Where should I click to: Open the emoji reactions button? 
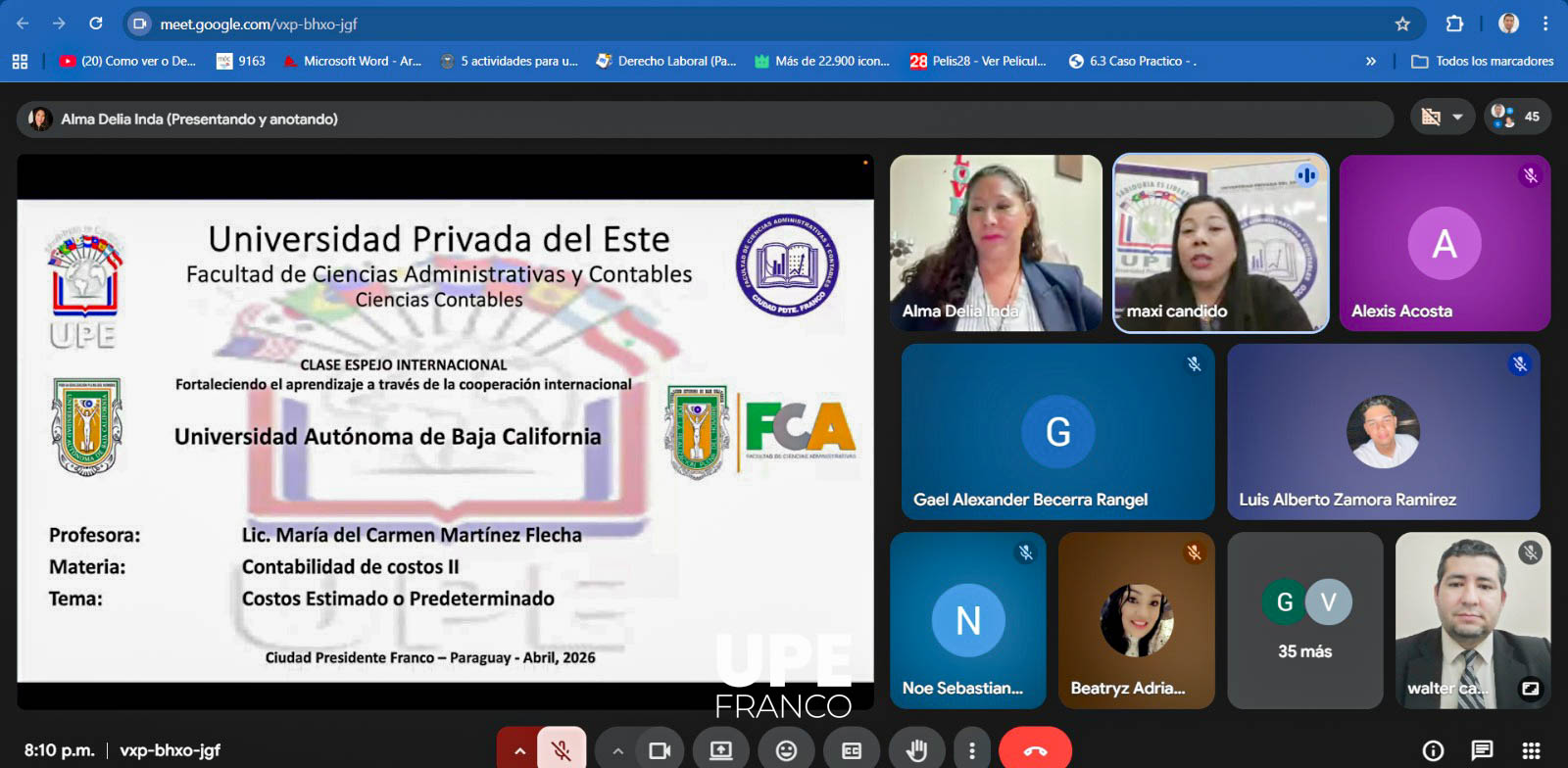point(786,750)
